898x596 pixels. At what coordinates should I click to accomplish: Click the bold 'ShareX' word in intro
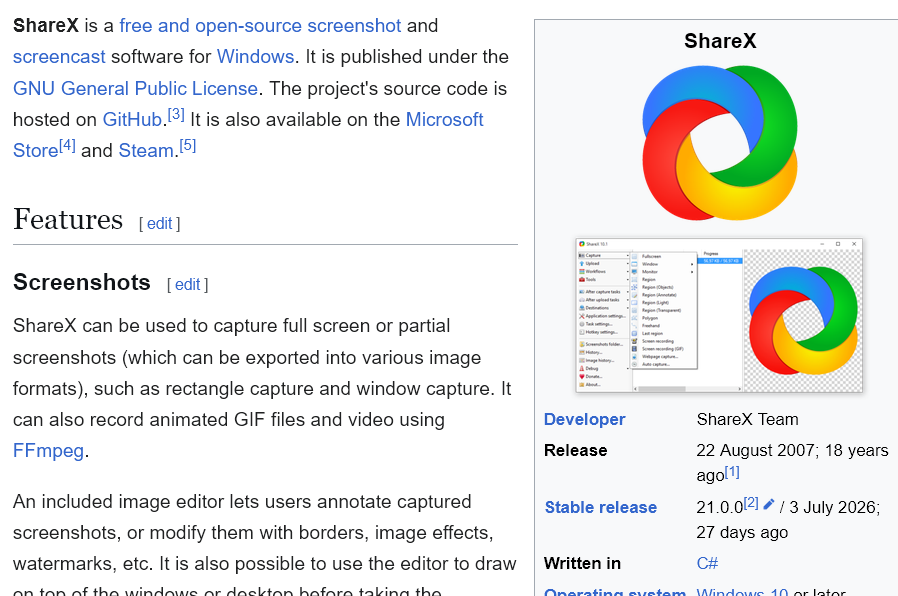45,26
